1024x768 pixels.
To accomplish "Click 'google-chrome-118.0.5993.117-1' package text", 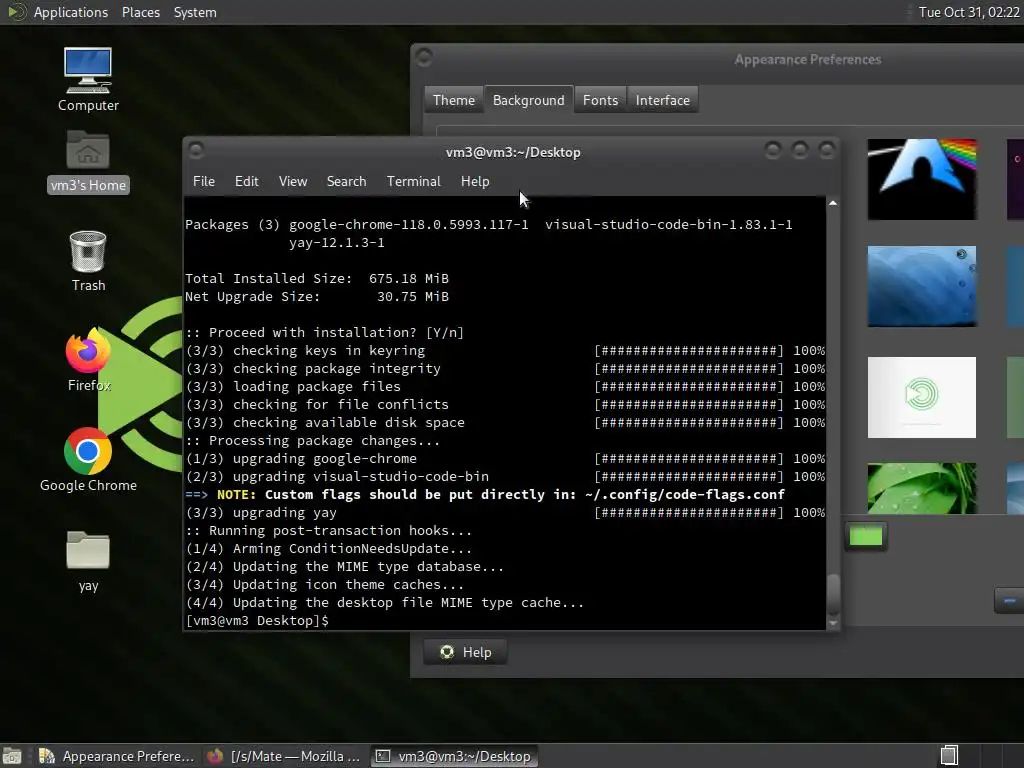I will click(x=409, y=224).
